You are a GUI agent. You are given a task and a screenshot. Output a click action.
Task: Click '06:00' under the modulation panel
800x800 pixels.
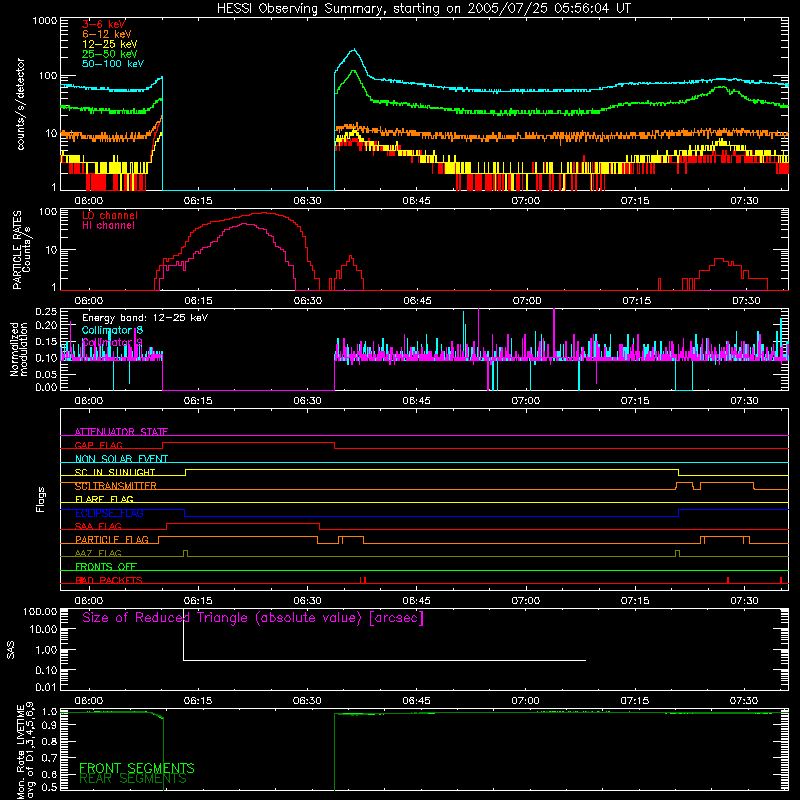coord(89,401)
